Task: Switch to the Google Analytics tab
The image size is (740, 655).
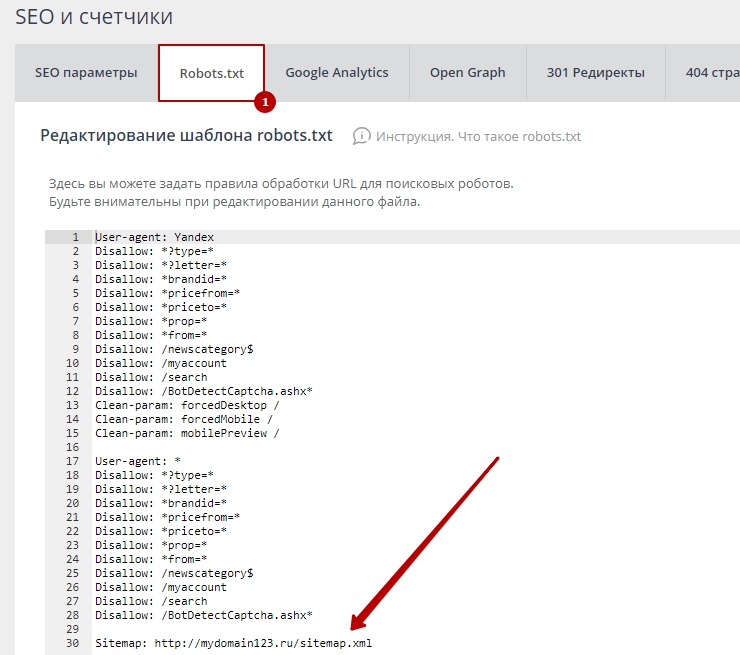Action: [336, 73]
